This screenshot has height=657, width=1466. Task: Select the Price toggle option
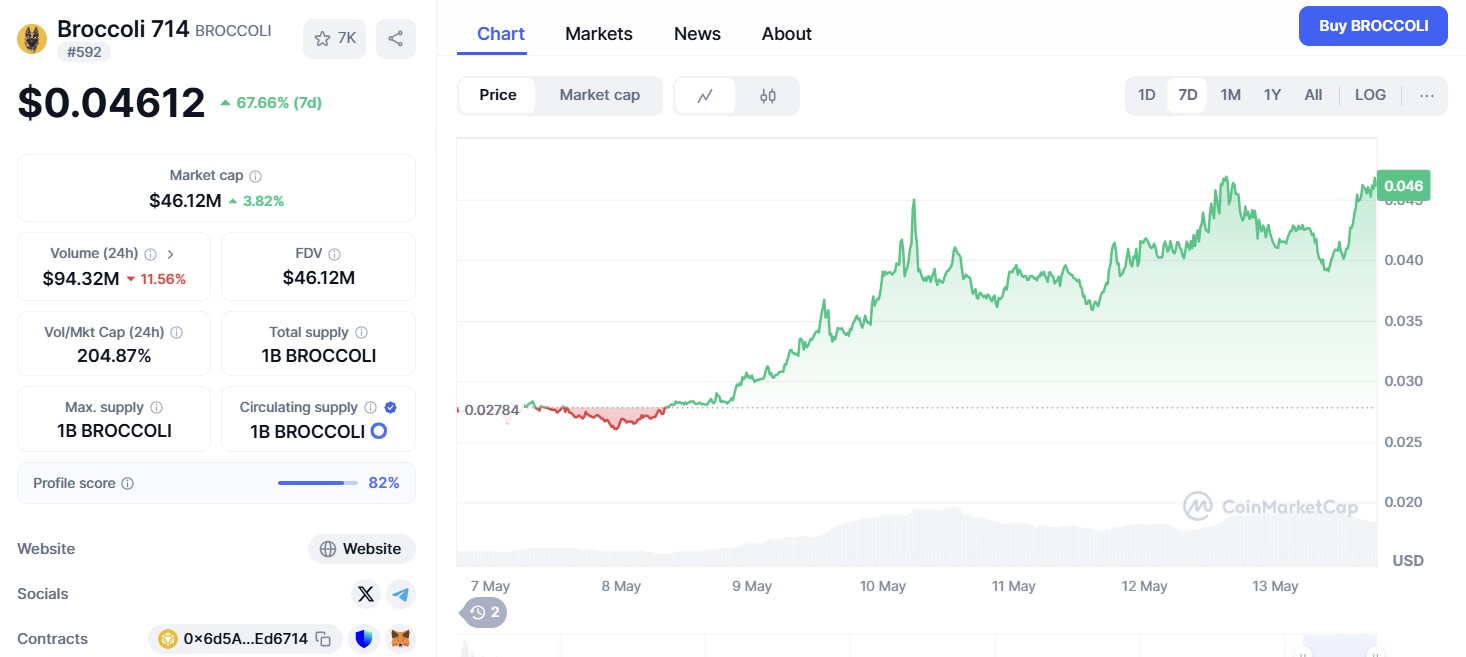point(498,95)
